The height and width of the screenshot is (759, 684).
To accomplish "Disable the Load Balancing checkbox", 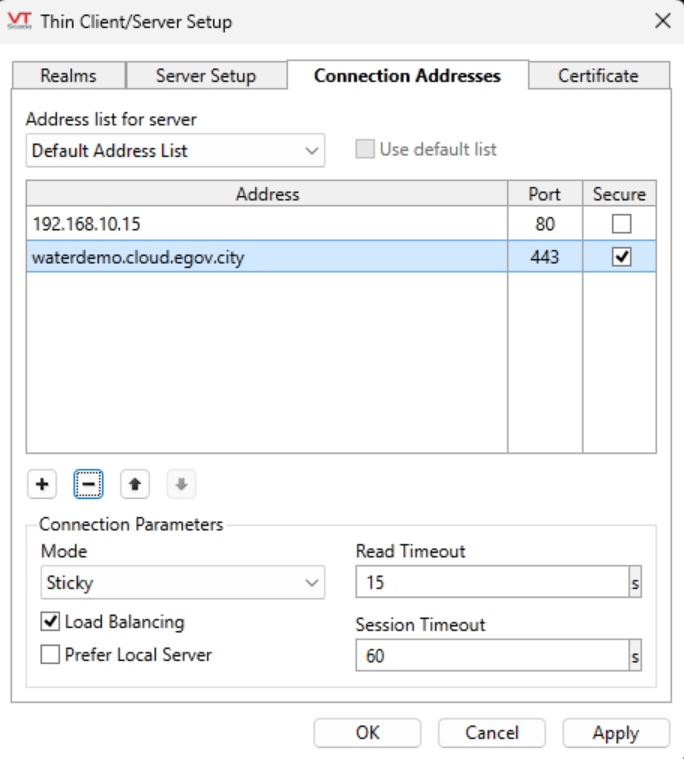I will pyautogui.click(x=50, y=622).
